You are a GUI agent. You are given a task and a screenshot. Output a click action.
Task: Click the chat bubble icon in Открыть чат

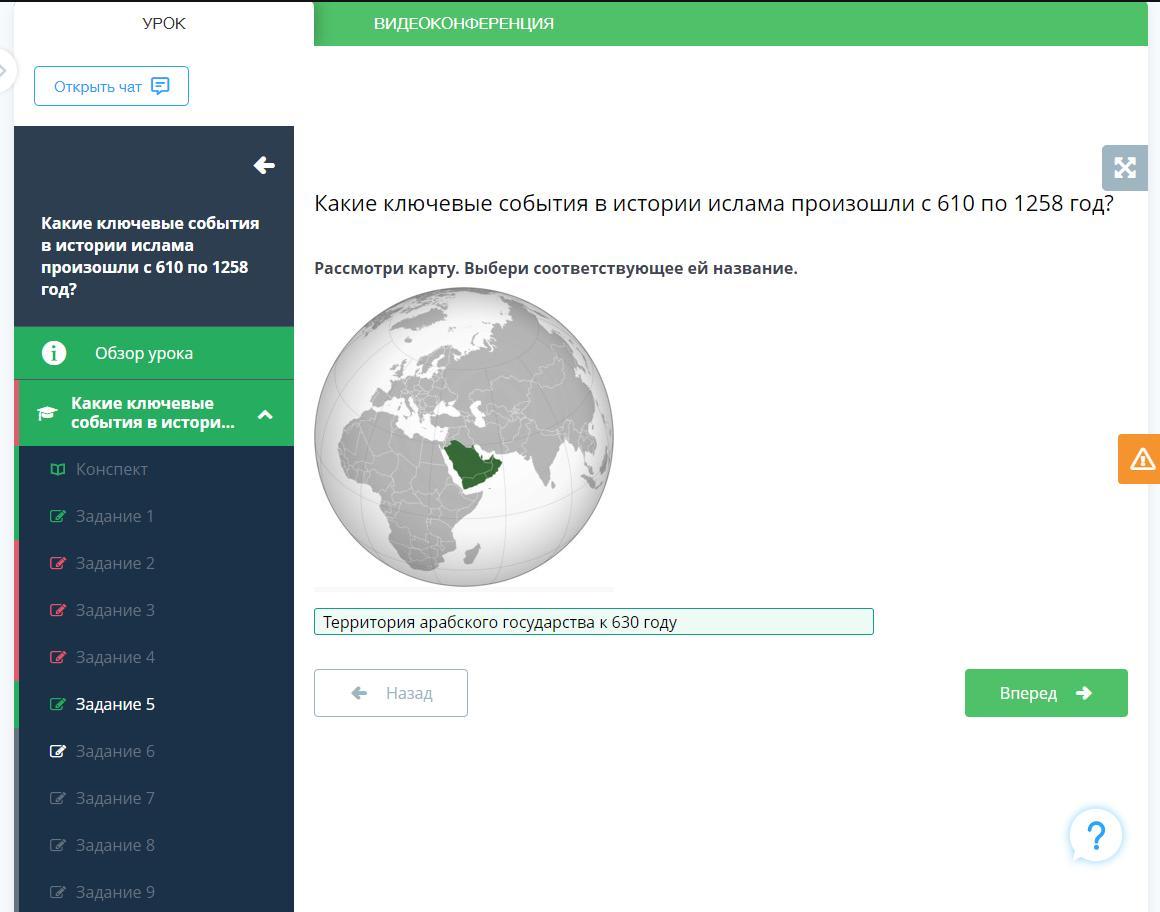click(160, 86)
